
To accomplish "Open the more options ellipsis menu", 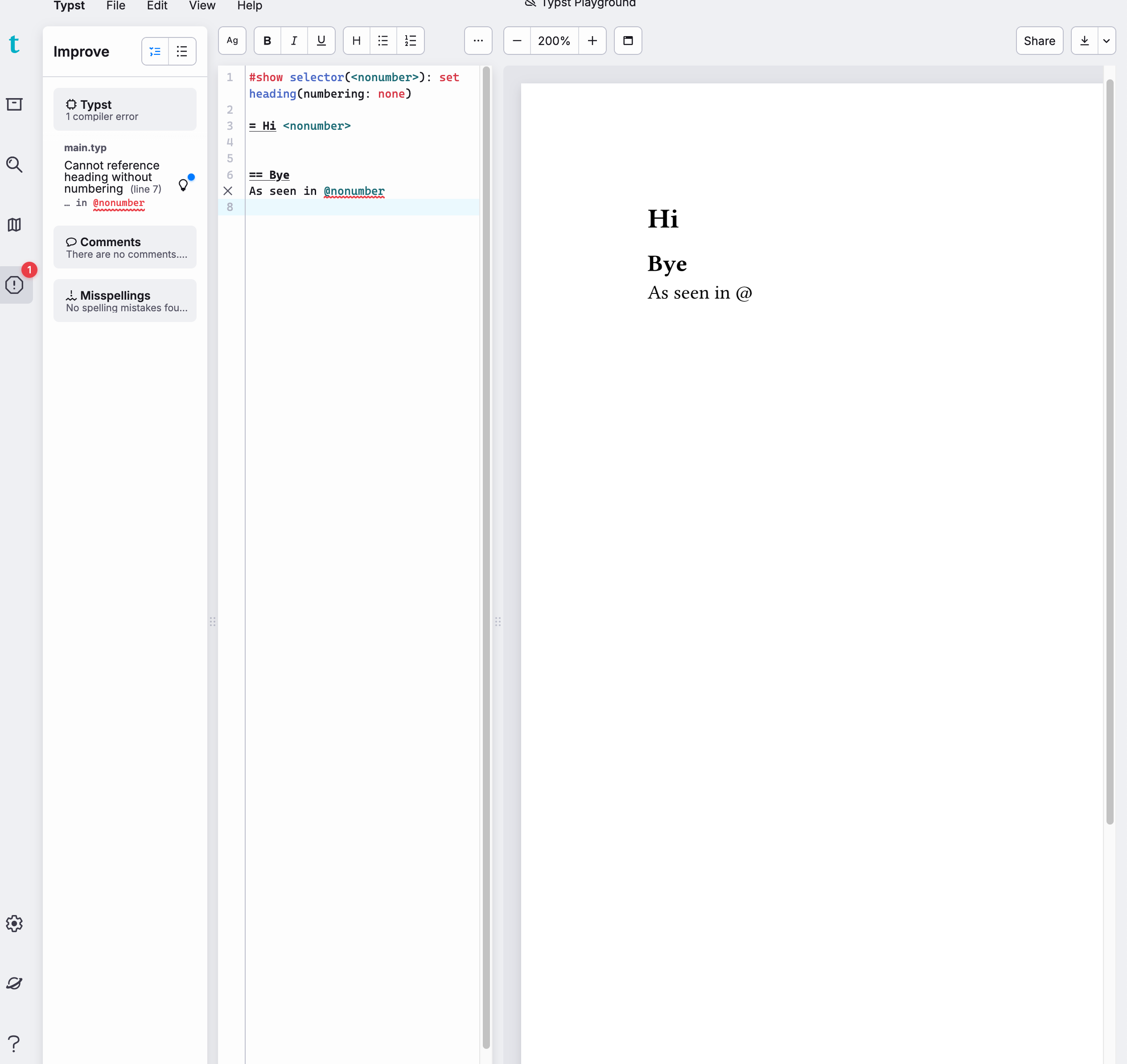I will coord(478,41).
